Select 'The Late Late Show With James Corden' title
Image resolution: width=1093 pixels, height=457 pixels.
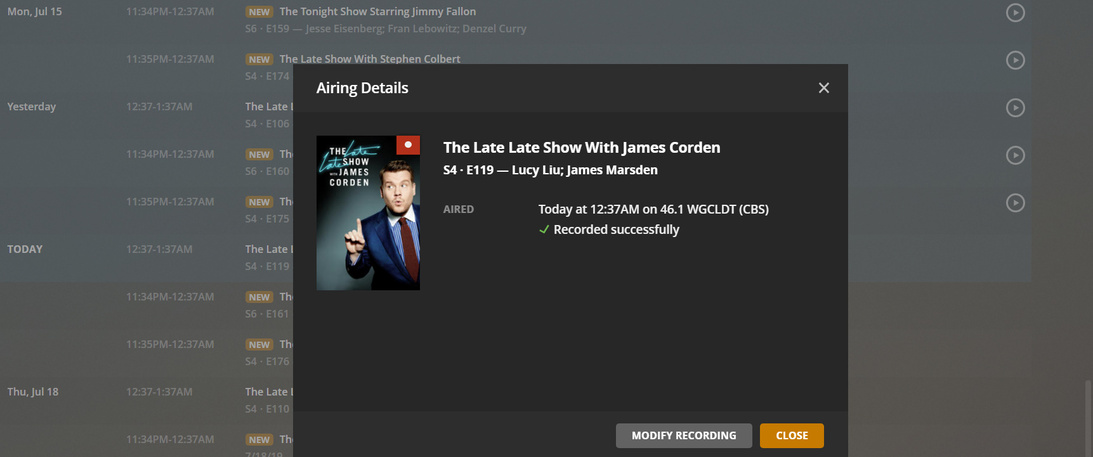coord(582,148)
